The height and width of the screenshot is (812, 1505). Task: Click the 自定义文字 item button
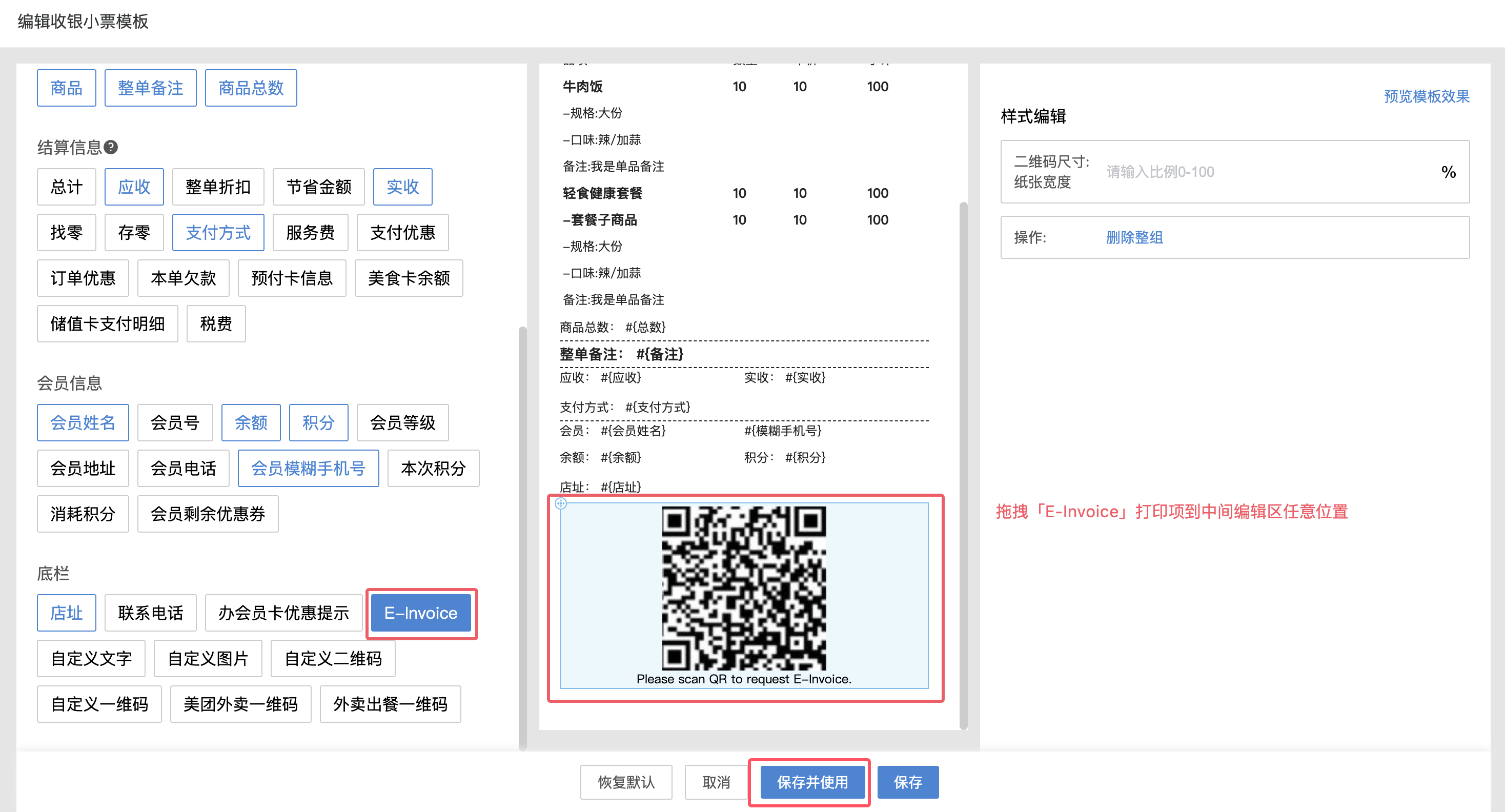pyautogui.click(x=91, y=658)
